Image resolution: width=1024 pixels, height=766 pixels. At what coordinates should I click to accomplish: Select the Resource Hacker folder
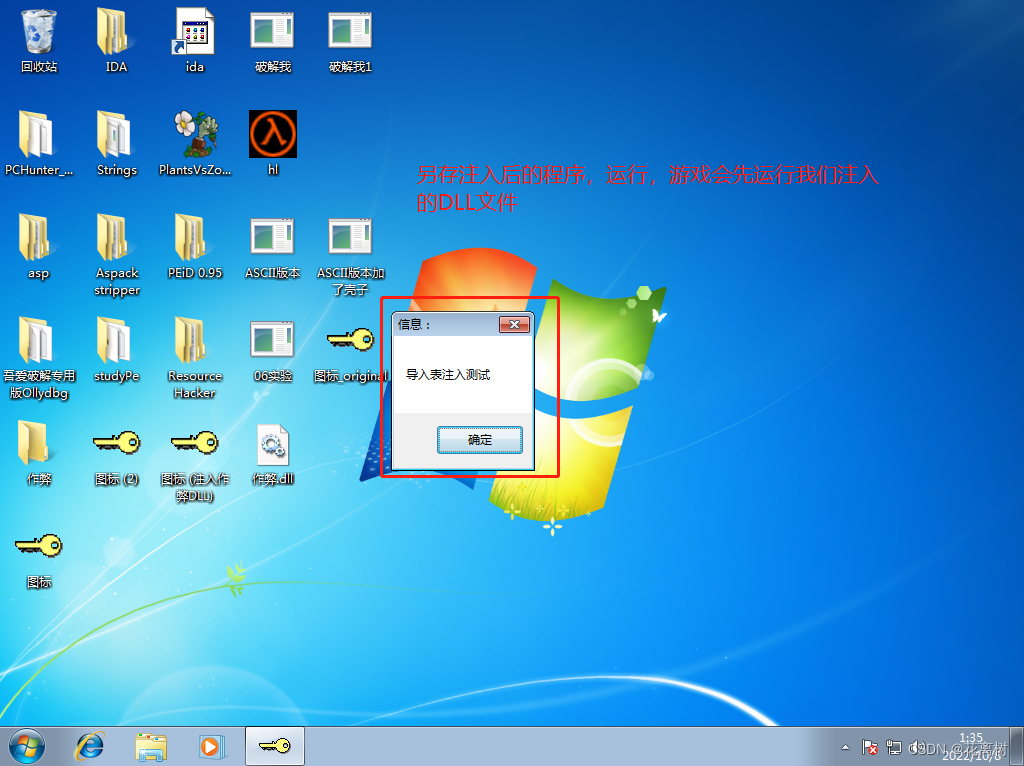[193, 341]
